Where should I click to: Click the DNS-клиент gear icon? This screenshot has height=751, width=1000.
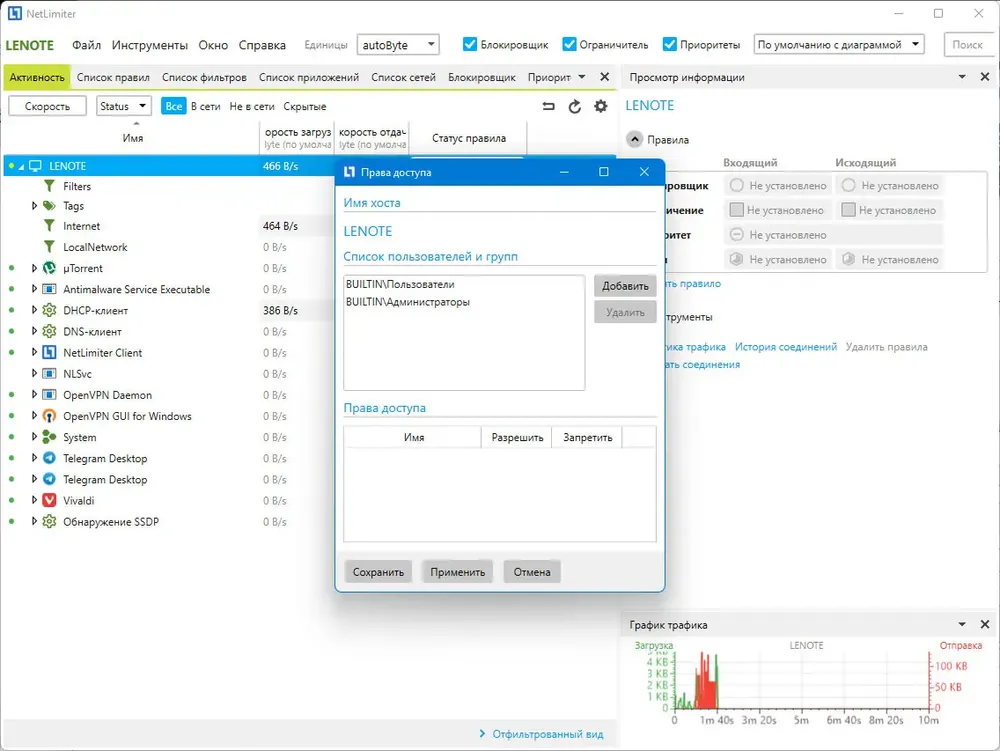tap(49, 332)
